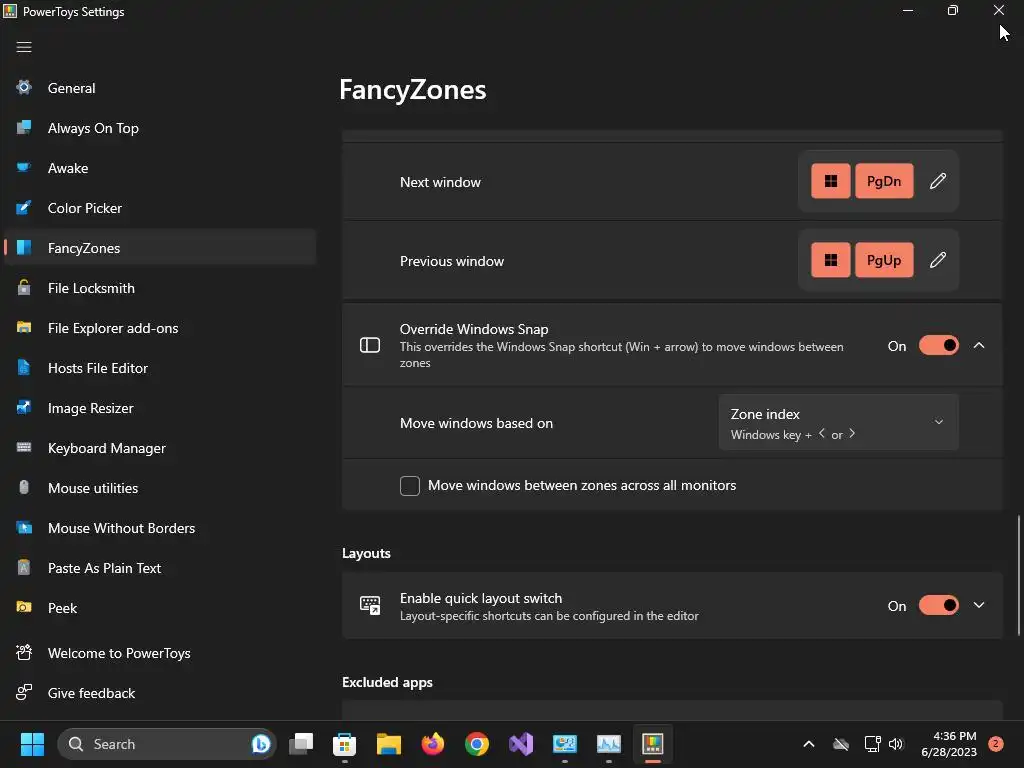Click the Give feedback icon

click(24, 692)
